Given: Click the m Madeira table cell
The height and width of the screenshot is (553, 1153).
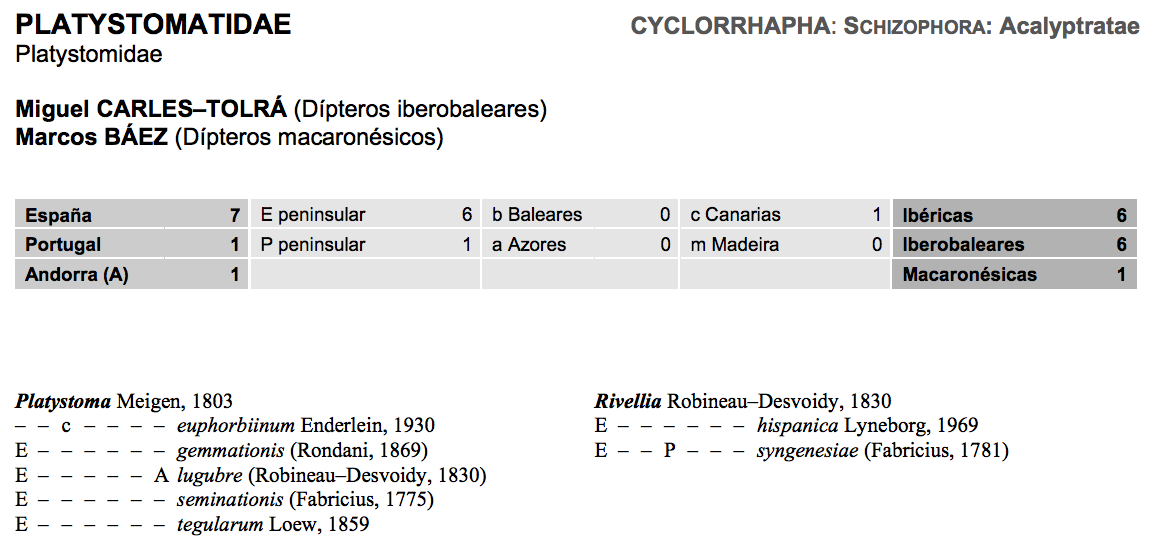Looking at the screenshot, I should pos(785,245).
